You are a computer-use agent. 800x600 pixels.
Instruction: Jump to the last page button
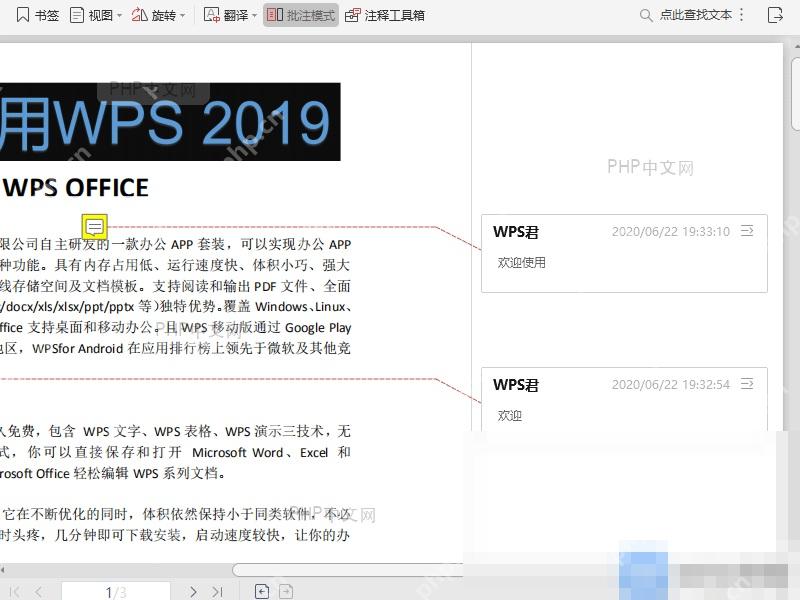218,592
